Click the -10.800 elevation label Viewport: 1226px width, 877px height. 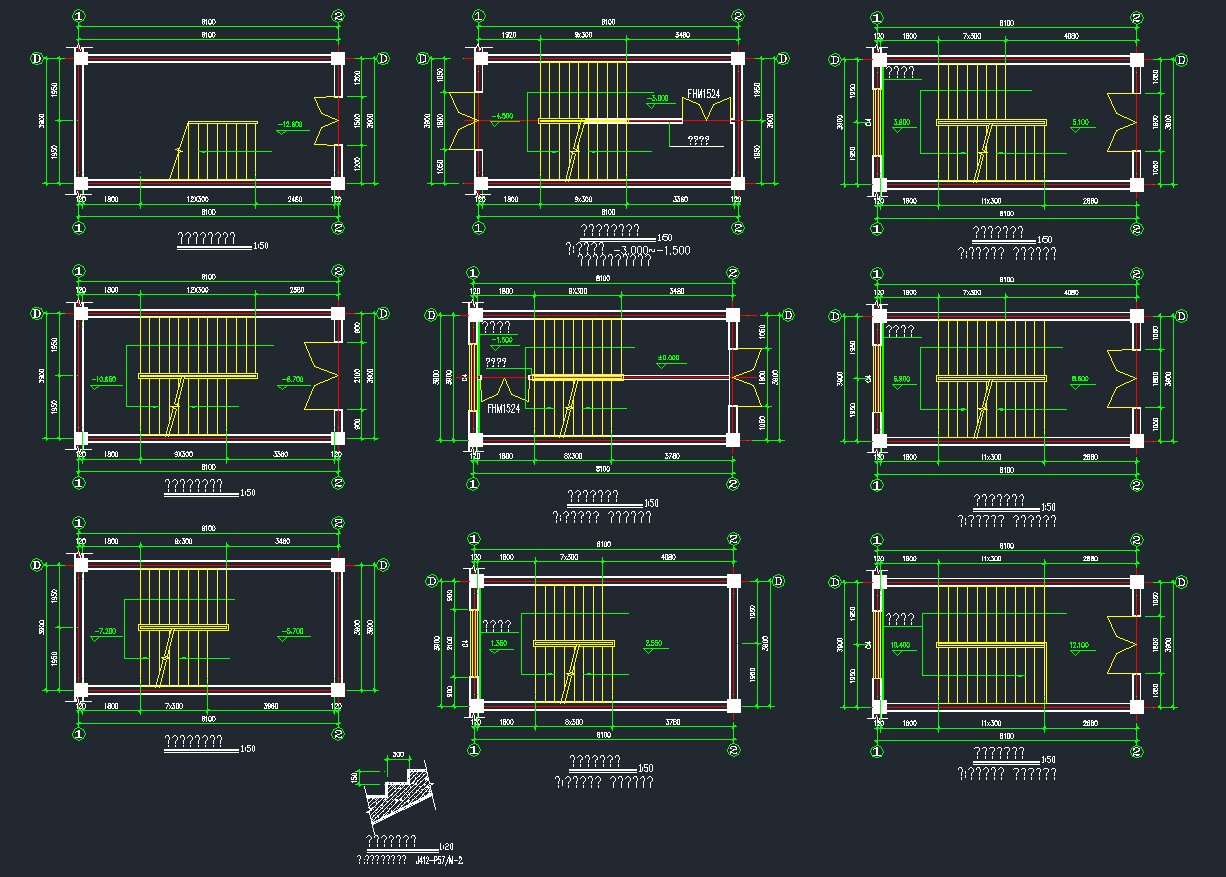(104, 380)
